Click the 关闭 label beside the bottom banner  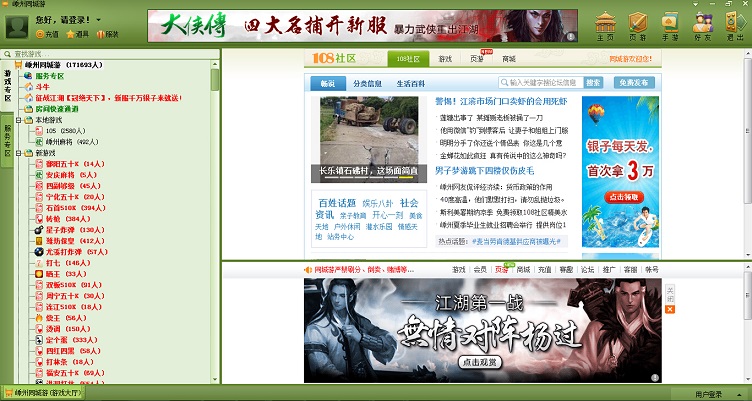(x=670, y=294)
